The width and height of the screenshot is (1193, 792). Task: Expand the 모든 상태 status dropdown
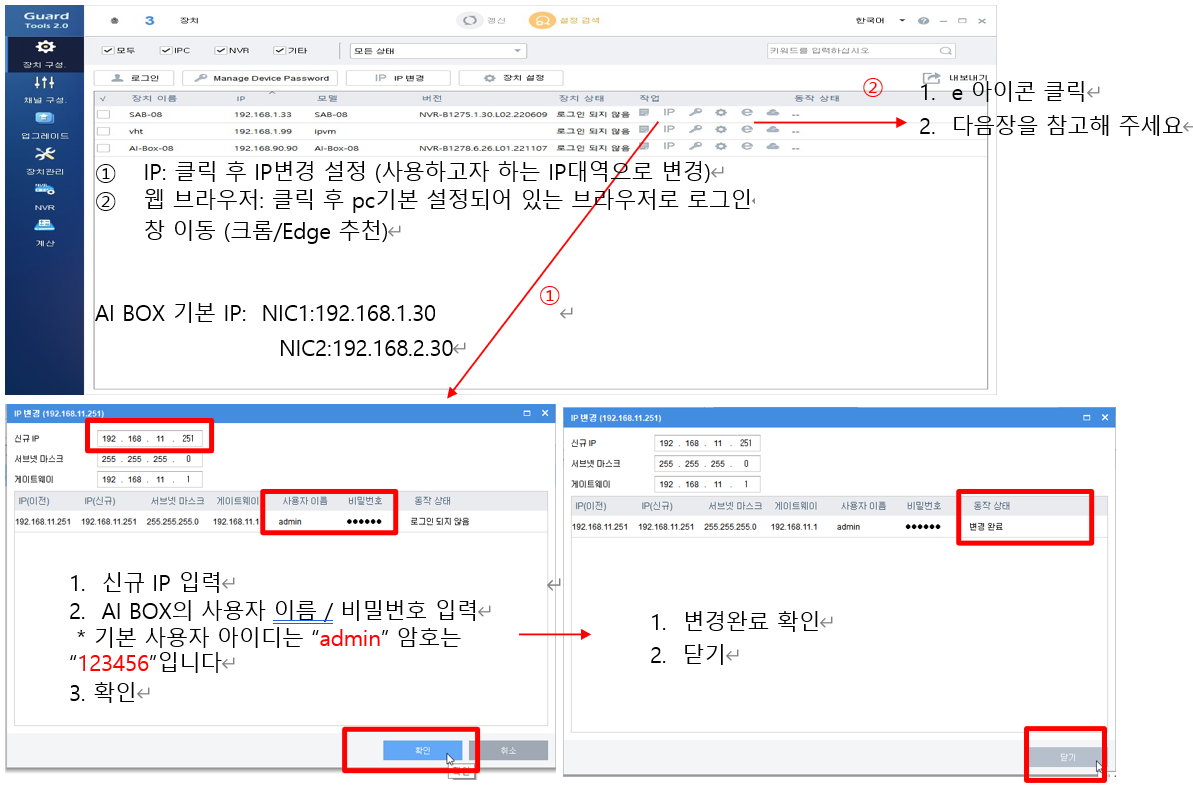tap(437, 50)
